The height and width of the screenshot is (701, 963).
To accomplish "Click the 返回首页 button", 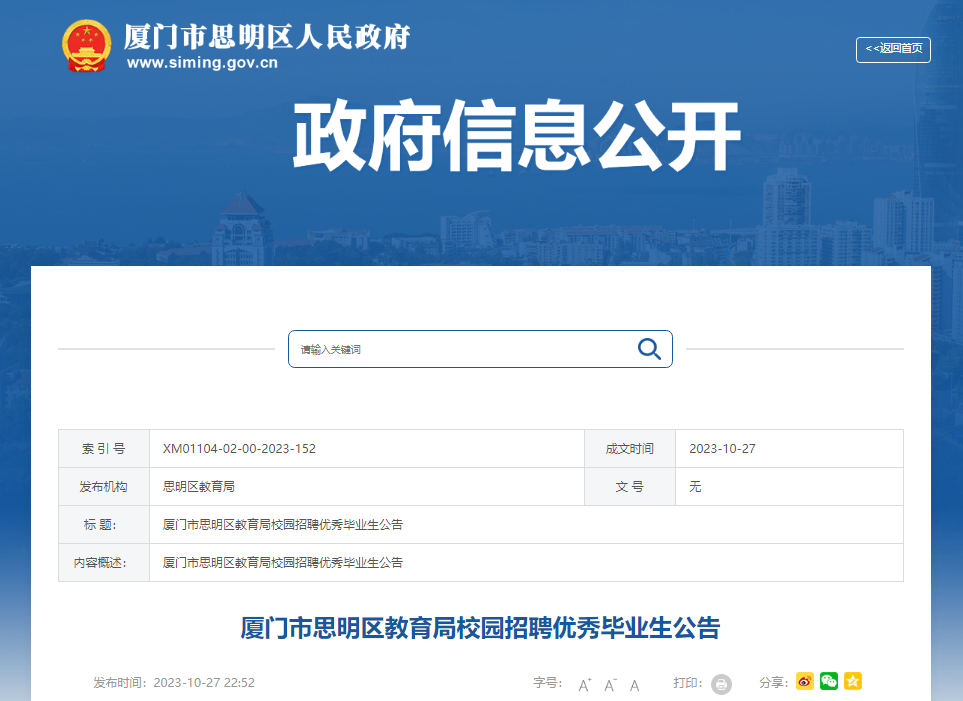I will coord(893,49).
